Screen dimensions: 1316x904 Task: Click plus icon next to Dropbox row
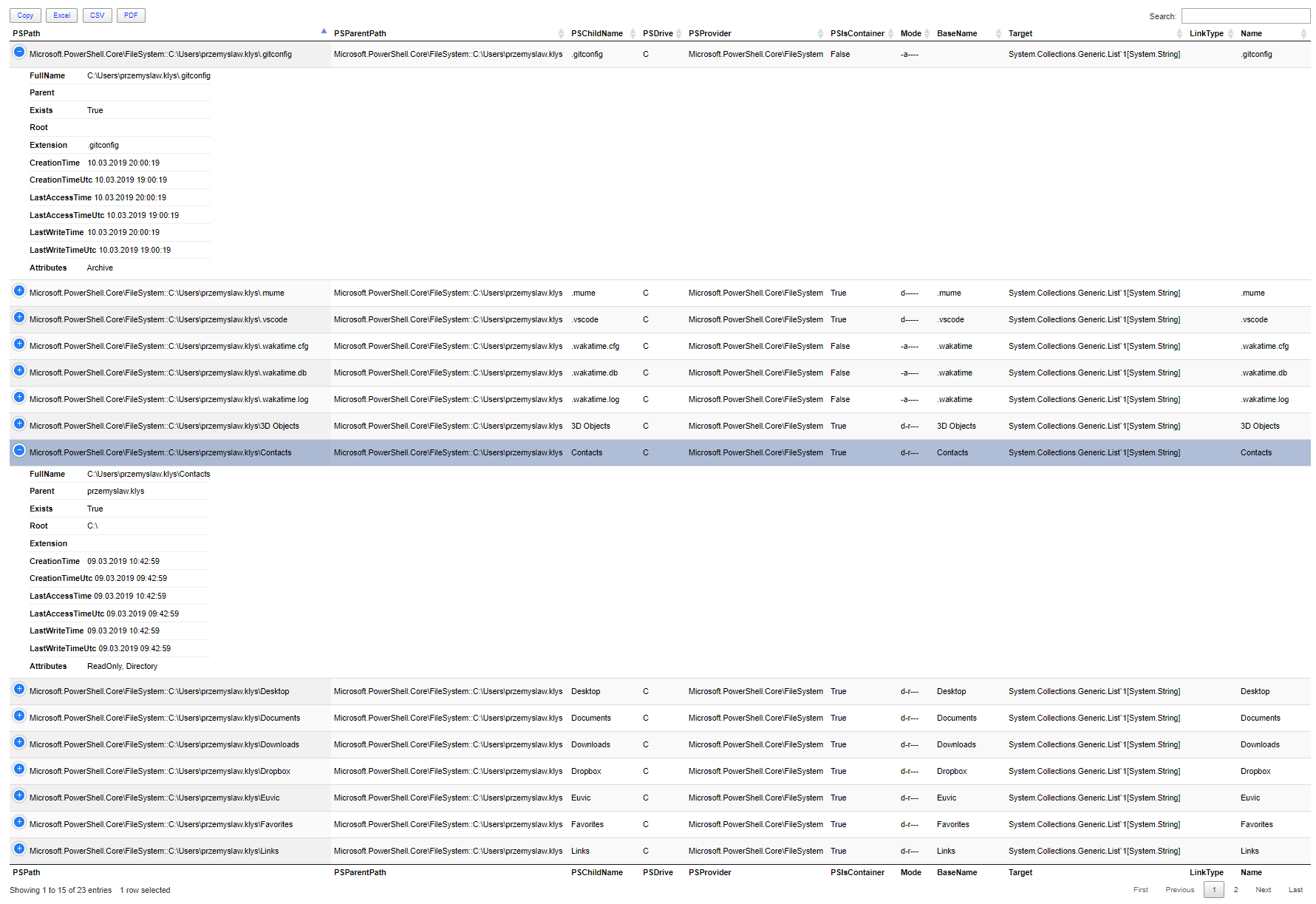(x=19, y=769)
